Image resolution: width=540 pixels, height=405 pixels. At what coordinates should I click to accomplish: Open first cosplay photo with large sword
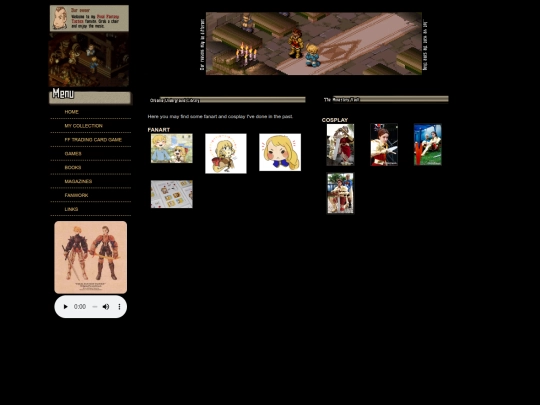pos(340,145)
